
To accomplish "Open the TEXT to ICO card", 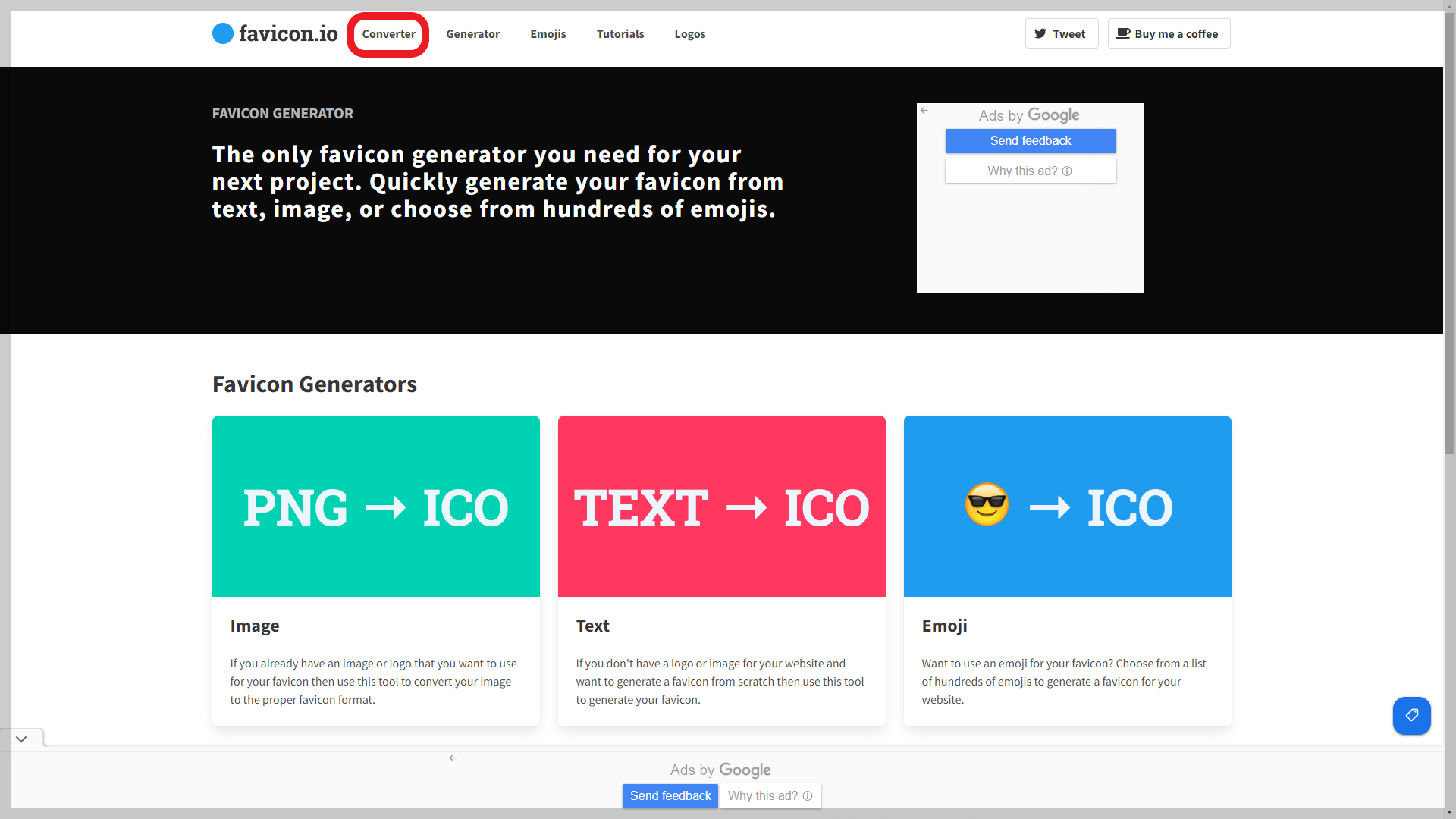I will click(721, 507).
